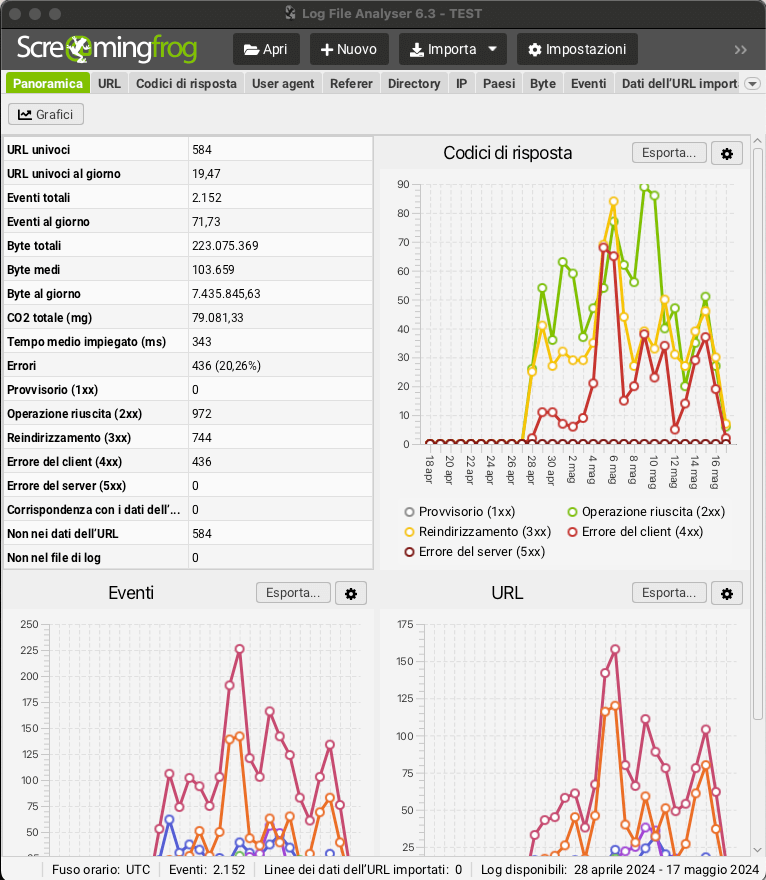Export the Codici di risposta chart
Viewport: 766px width, 880px height.
coord(669,153)
